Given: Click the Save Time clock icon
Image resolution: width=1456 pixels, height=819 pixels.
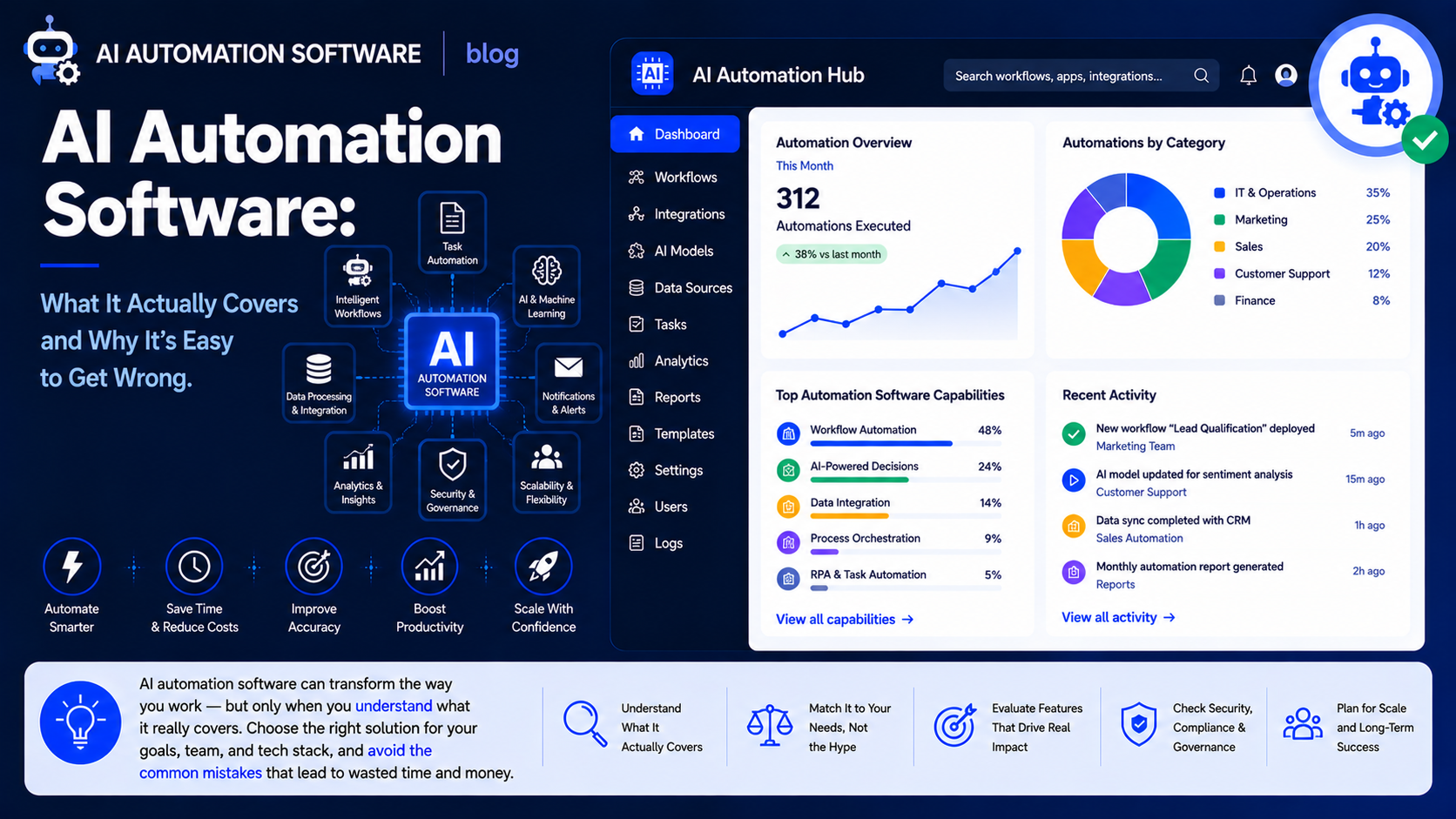Looking at the screenshot, I should [194, 567].
